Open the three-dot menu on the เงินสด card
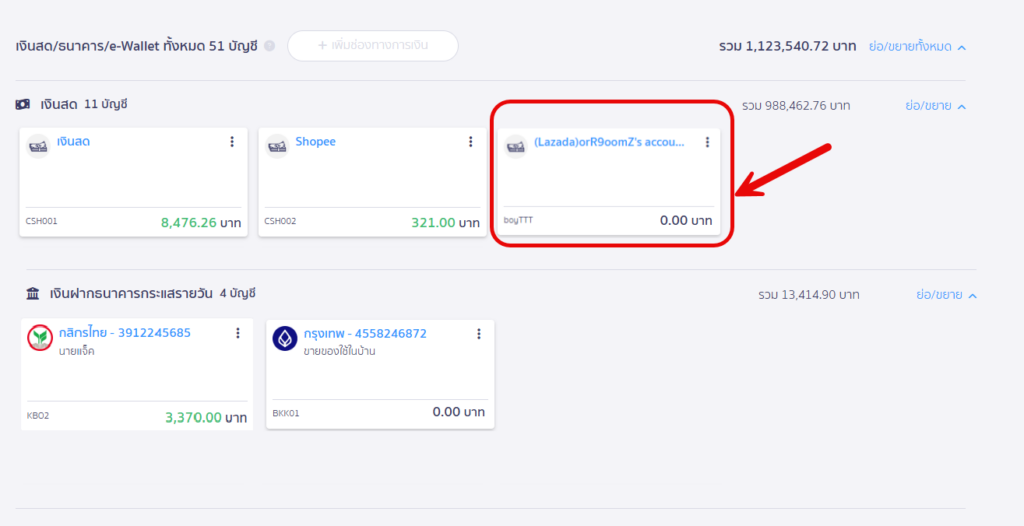 click(x=232, y=142)
